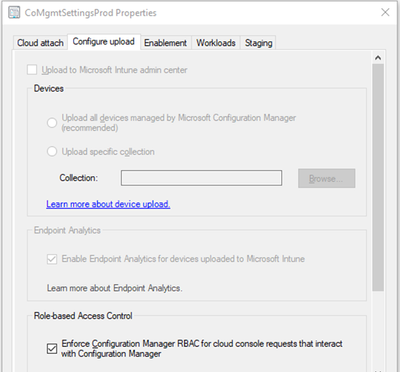This screenshot has height=372, width=400.
Task: Open the Enablement tab
Action: (x=165, y=43)
